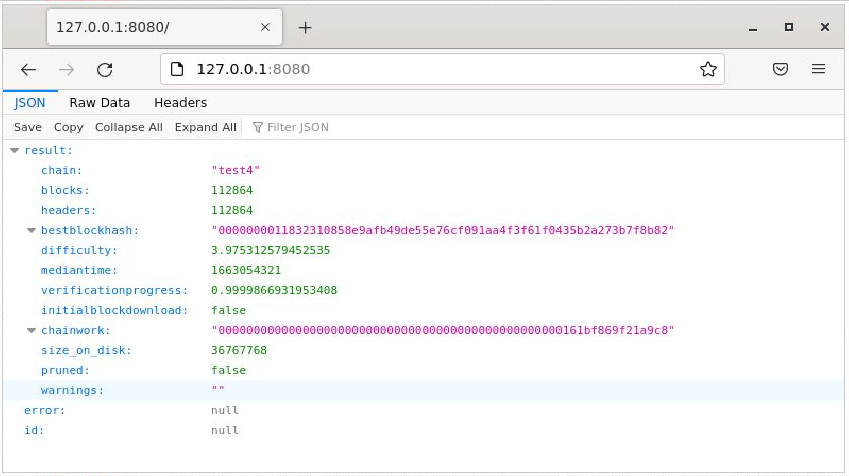
Task: Select the "test4" value
Action: click(x=236, y=170)
